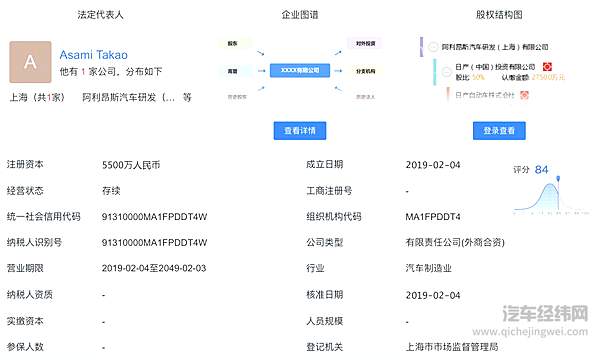600x360 pixels.
Task: Click the 登记机关 value 上海市市场监督管理局
Action: click(452, 347)
